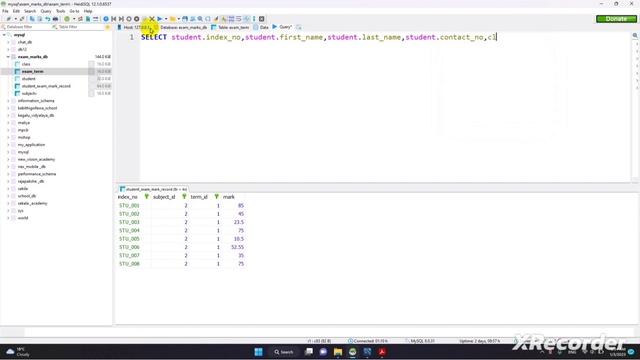Click the last black square toolbar icon

coord(262,19)
